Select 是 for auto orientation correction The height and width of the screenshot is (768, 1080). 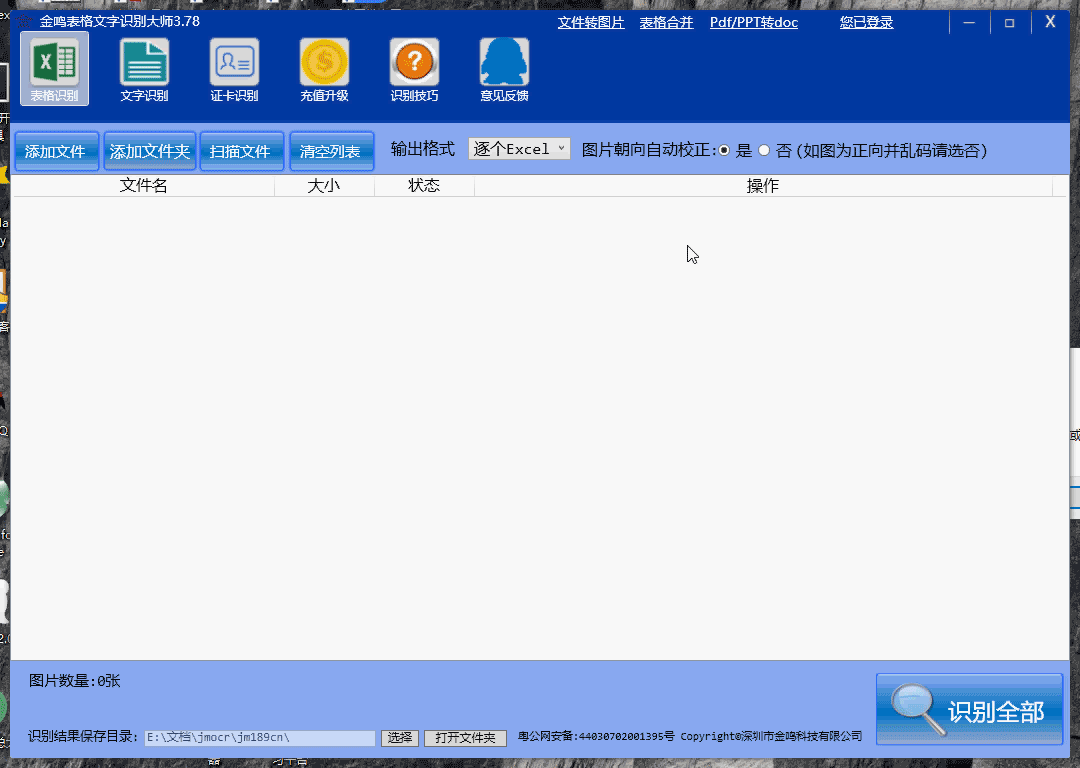[724, 150]
